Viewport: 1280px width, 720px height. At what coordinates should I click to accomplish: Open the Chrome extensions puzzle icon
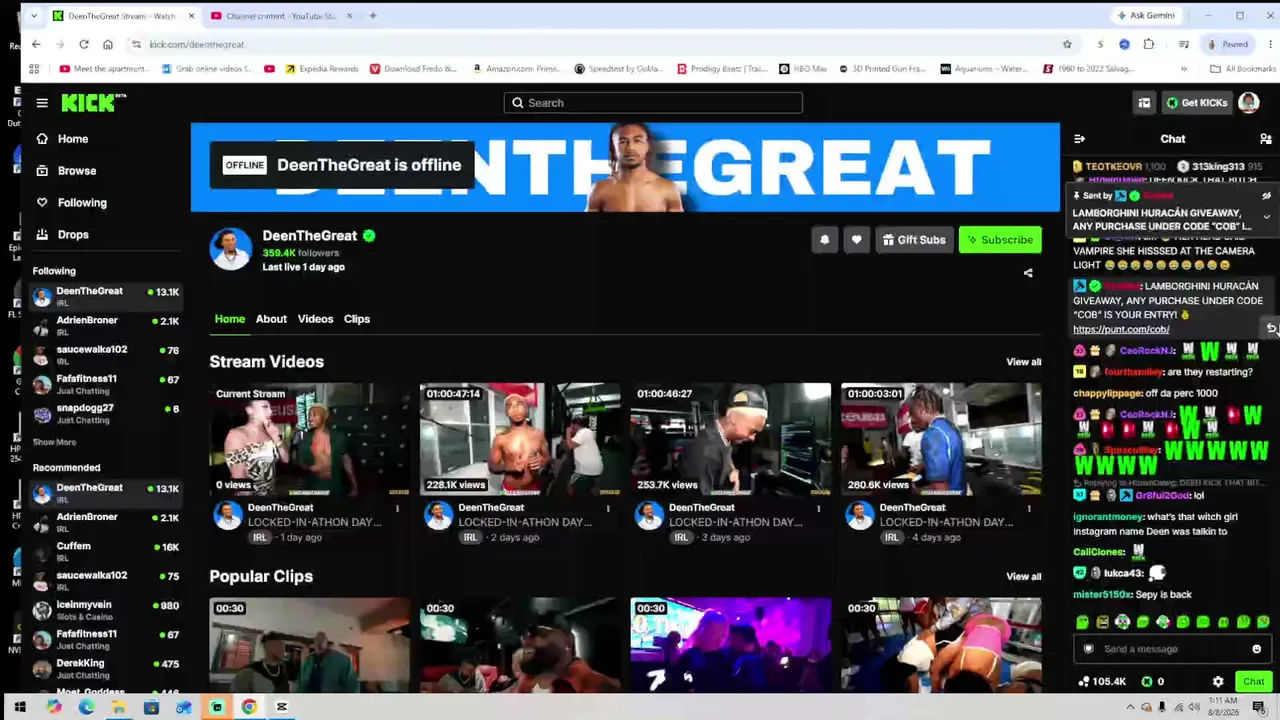coord(1148,44)
